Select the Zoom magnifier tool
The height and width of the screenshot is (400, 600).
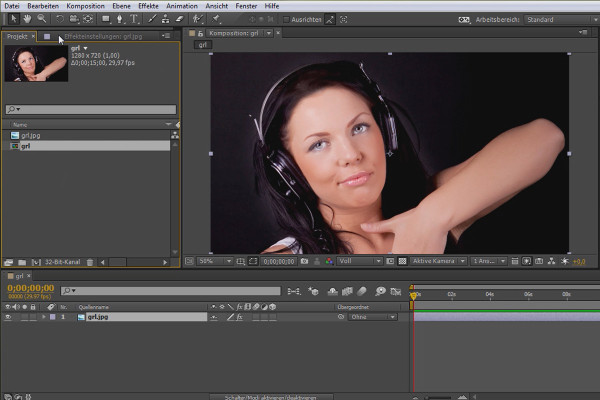[42, 19]
